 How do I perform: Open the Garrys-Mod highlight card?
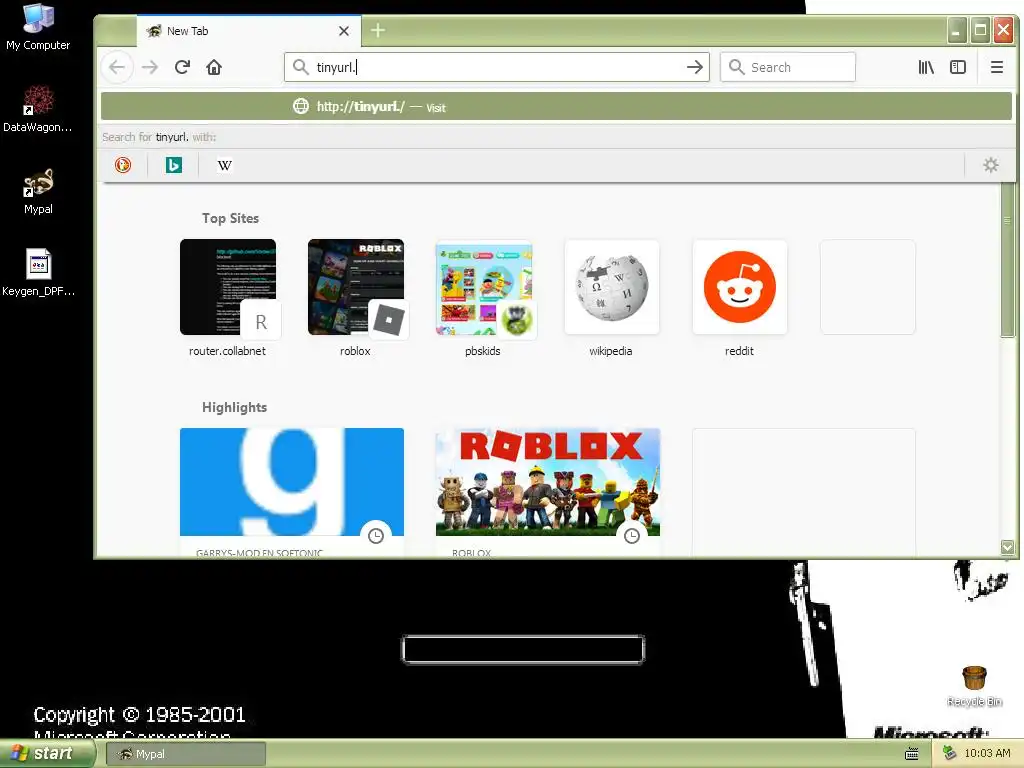292,492
